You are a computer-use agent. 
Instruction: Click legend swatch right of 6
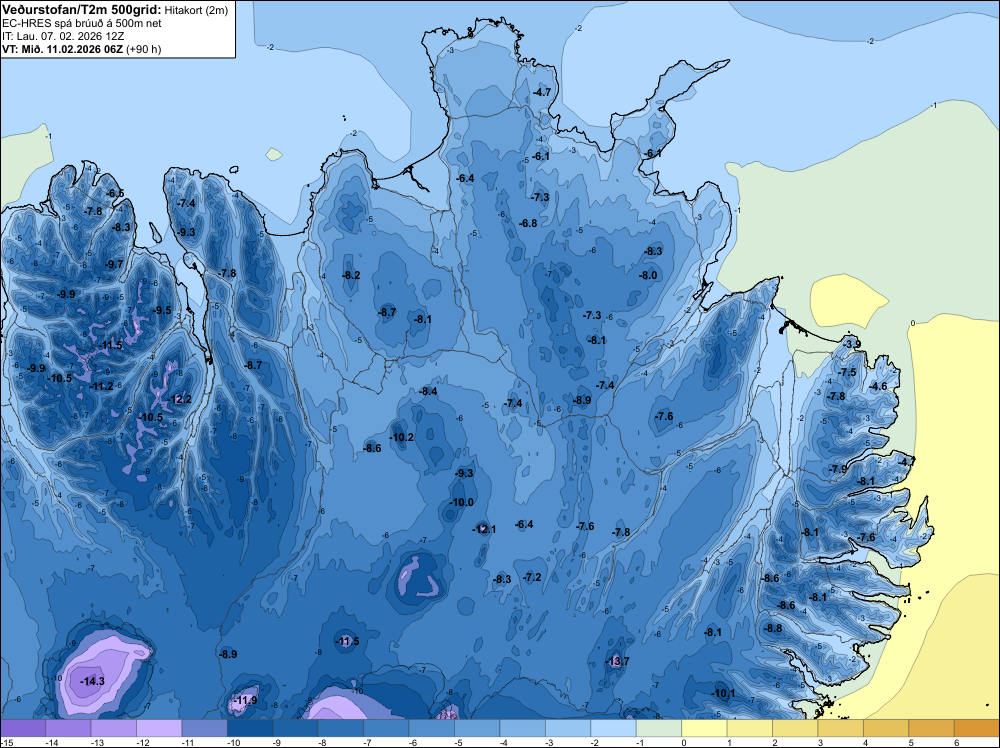977,728
